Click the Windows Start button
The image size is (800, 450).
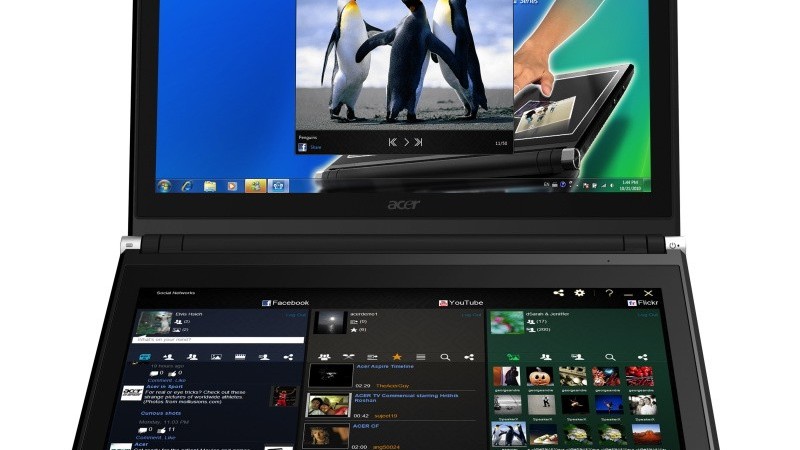click(x=163, y=186)
